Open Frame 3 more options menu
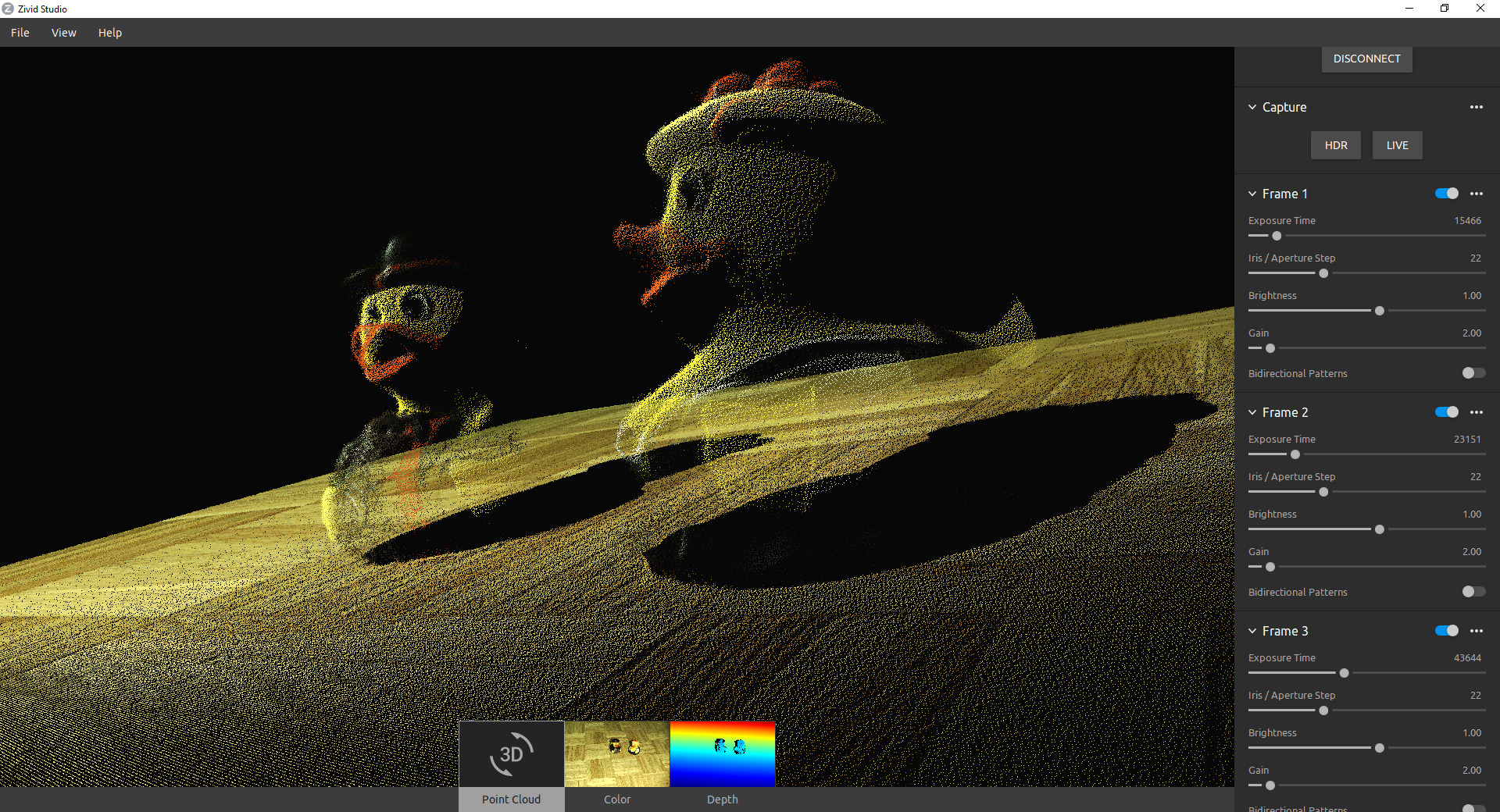This screenshot has width=1500, height=812. coord(1476,631)
